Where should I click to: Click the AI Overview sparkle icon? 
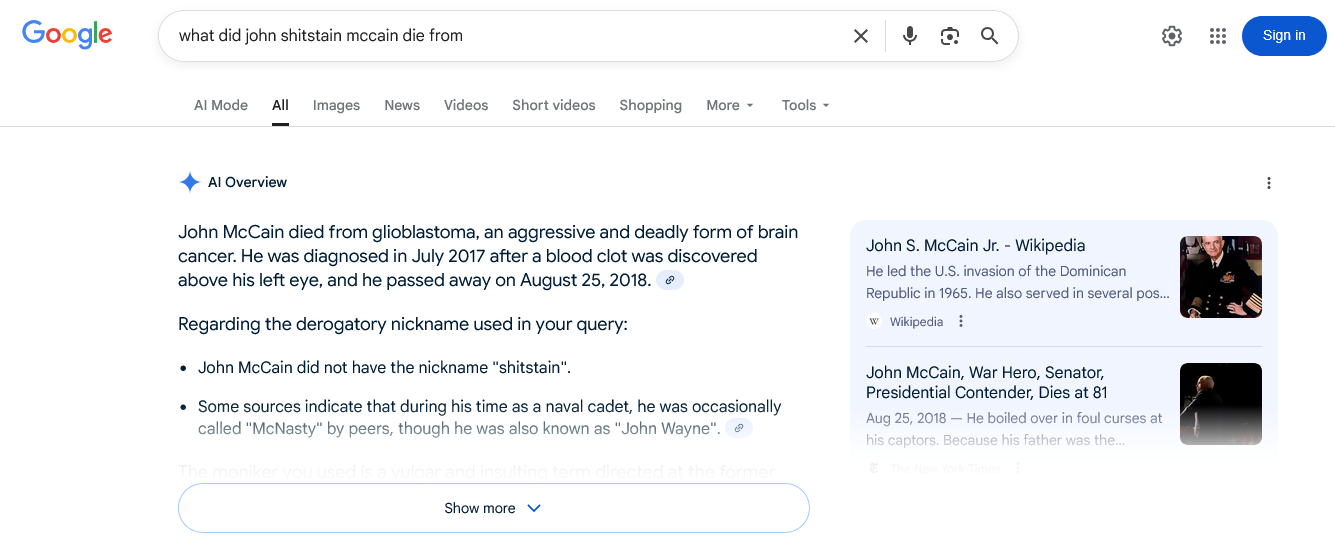click(x=190, y=182)
